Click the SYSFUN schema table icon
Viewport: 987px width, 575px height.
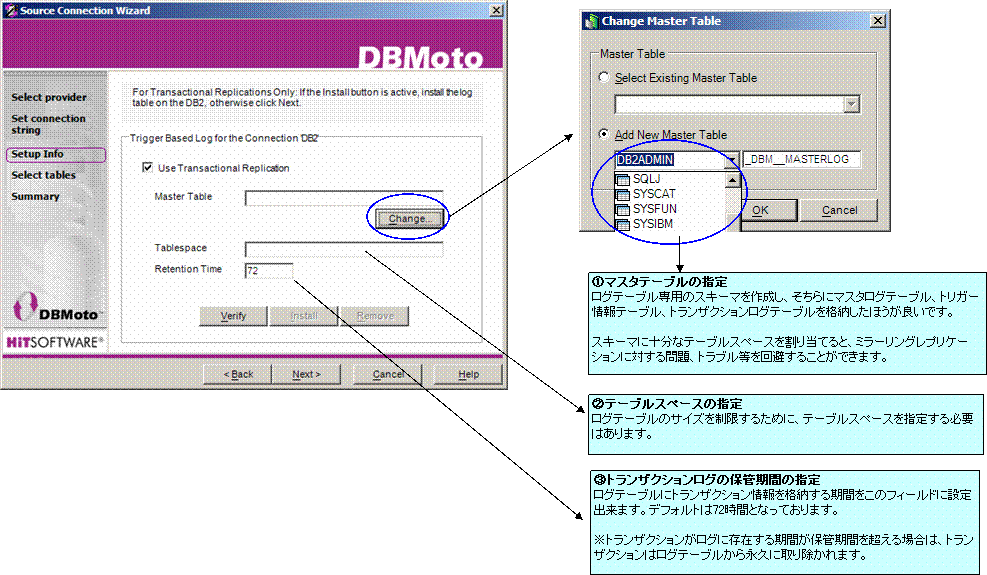[x=623, y=210]
